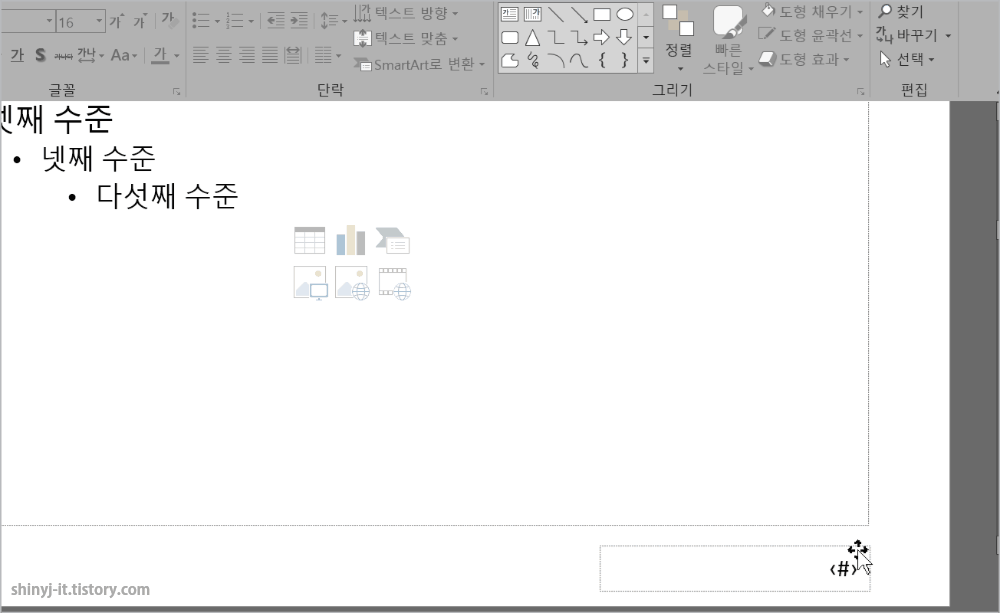Increase list indent level

click(x=299, y=21)
